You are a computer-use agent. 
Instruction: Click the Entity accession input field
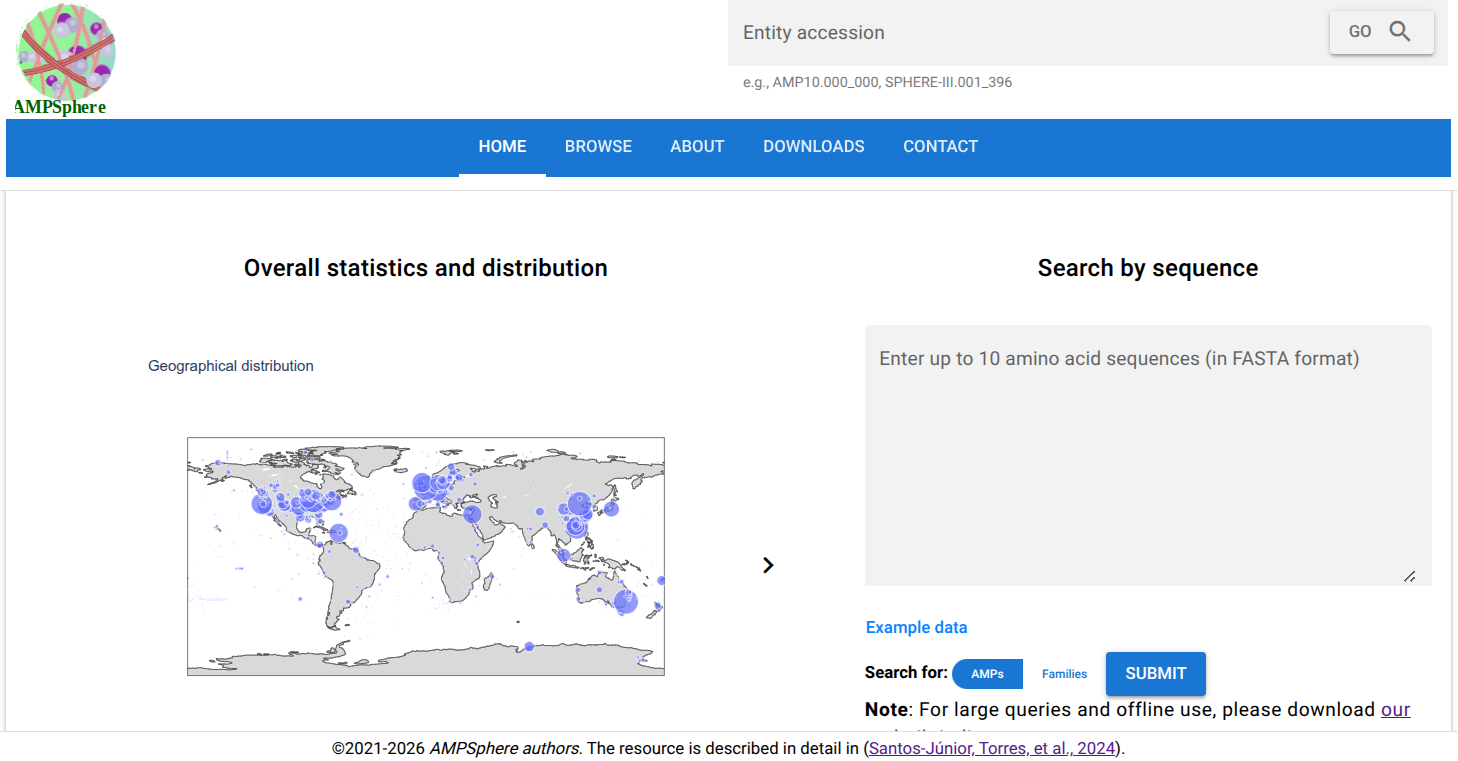(x=1000, y=32)
